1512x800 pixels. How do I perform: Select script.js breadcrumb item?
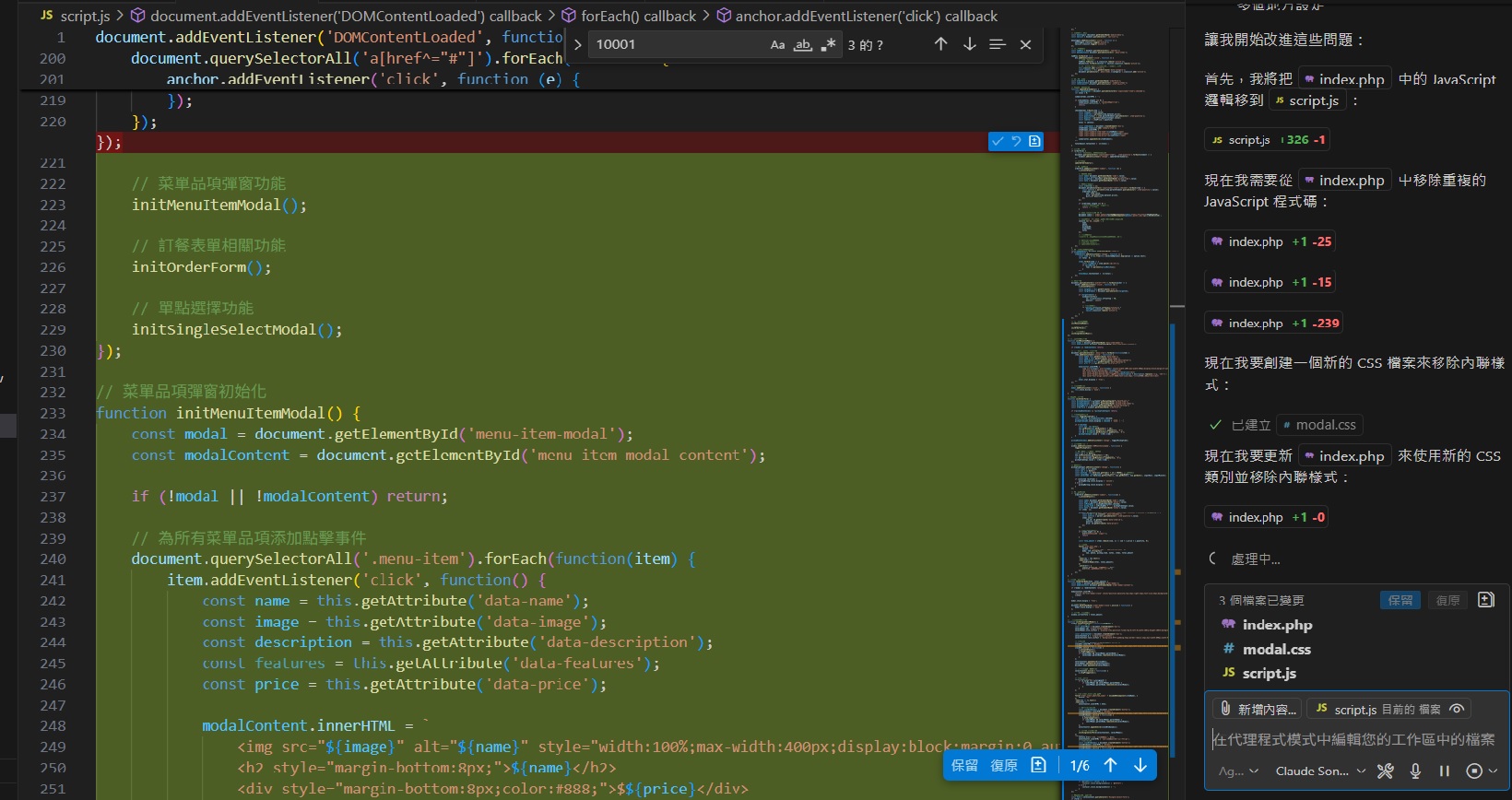point(84,16)
